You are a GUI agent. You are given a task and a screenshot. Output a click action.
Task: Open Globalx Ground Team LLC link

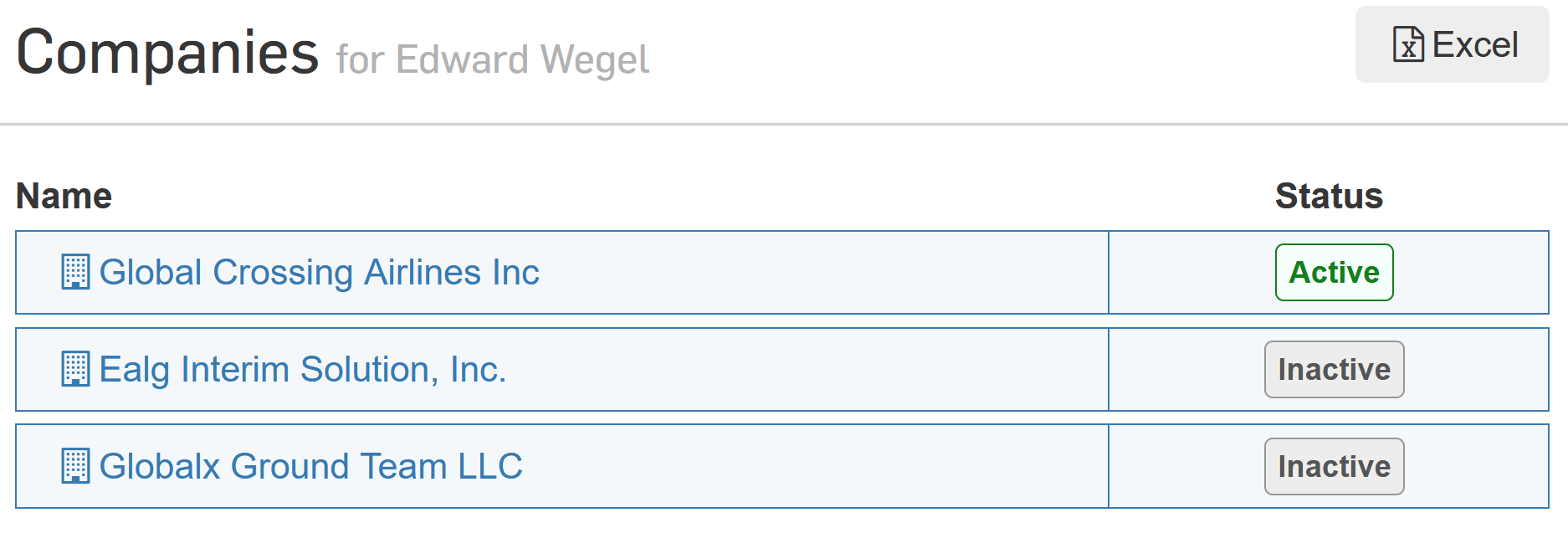pos(311,467)
